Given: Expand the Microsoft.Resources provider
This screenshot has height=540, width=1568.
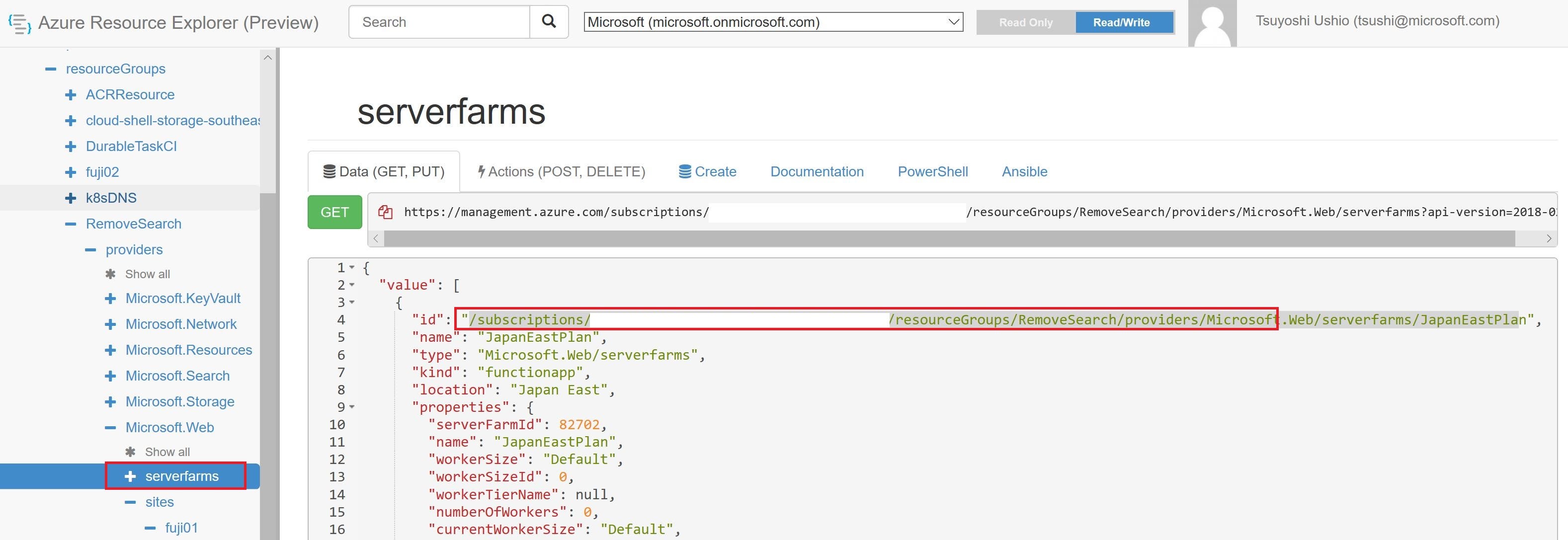Looking at the screenshot, I should [110, 350].
